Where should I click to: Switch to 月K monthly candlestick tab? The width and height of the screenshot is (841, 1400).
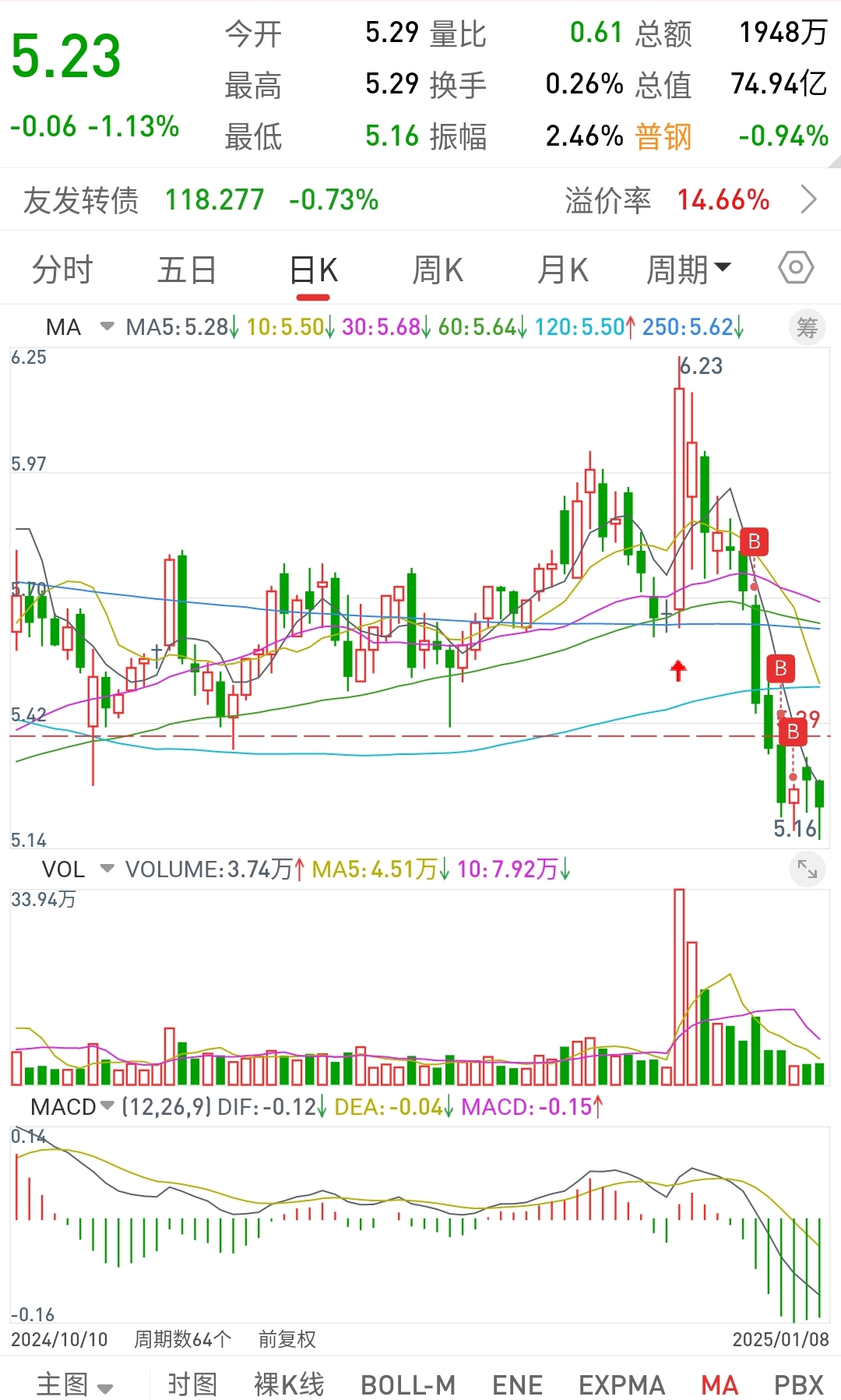pyautogui.click(x=562, y=270)
